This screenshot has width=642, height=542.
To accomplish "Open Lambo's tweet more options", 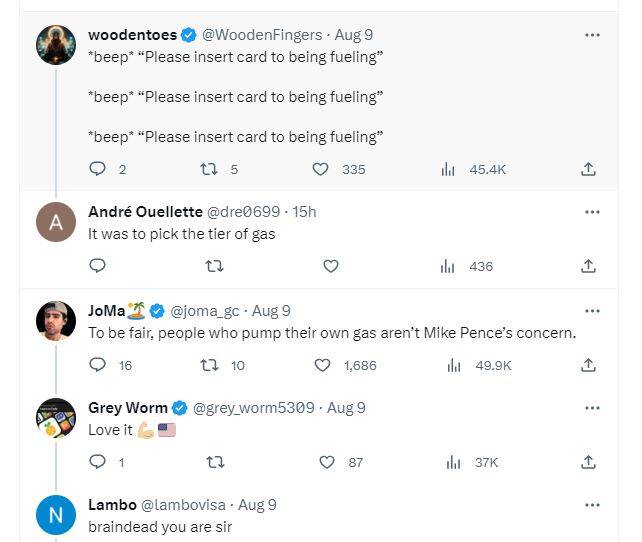I will (592, 505).
